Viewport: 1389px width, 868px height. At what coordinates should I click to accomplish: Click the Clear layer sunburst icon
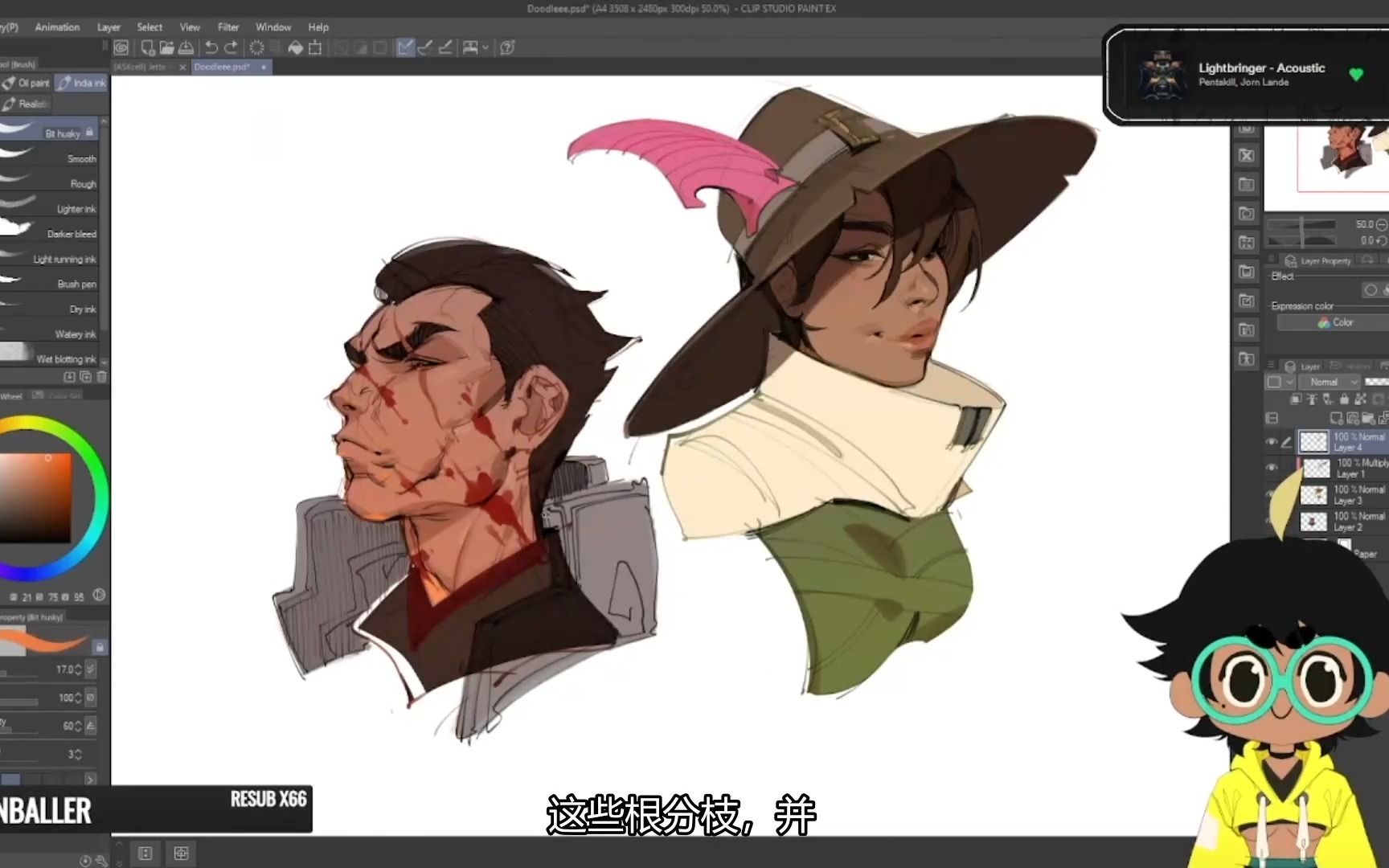[256, 47]
